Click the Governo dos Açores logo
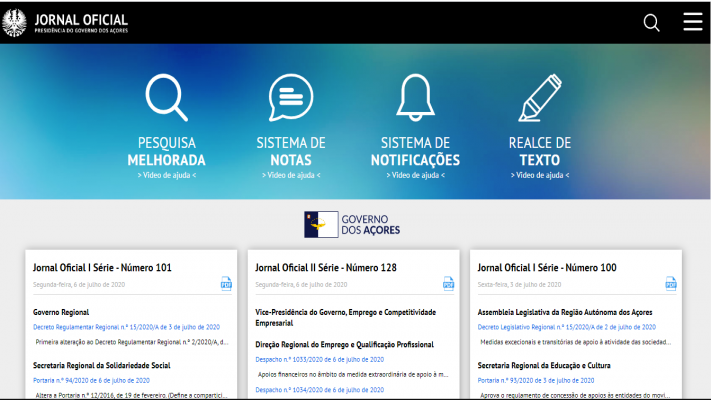The width and height of the screenshot is (711, 400). 355,224
